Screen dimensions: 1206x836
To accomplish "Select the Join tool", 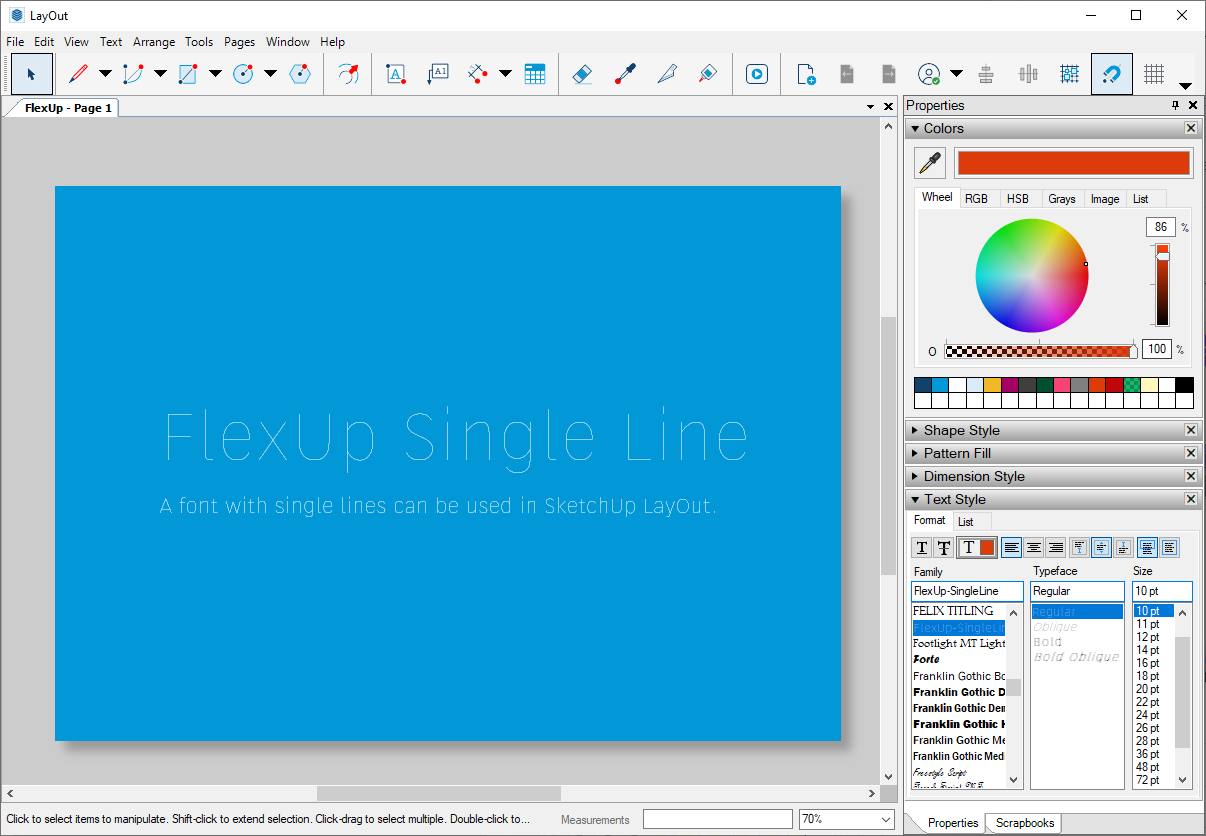I will [x=708, y=74].
